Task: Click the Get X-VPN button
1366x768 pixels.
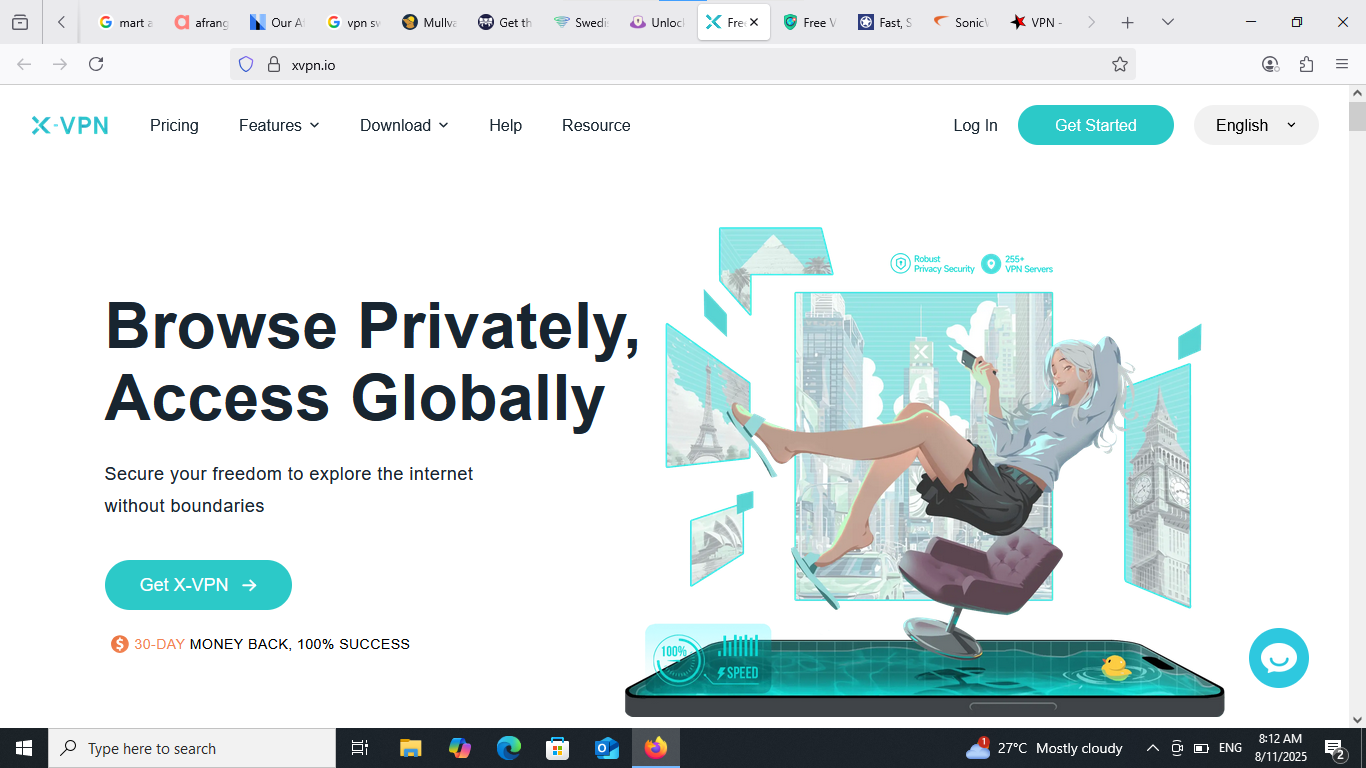Action: pyautogui.click(x=198, y=585)
